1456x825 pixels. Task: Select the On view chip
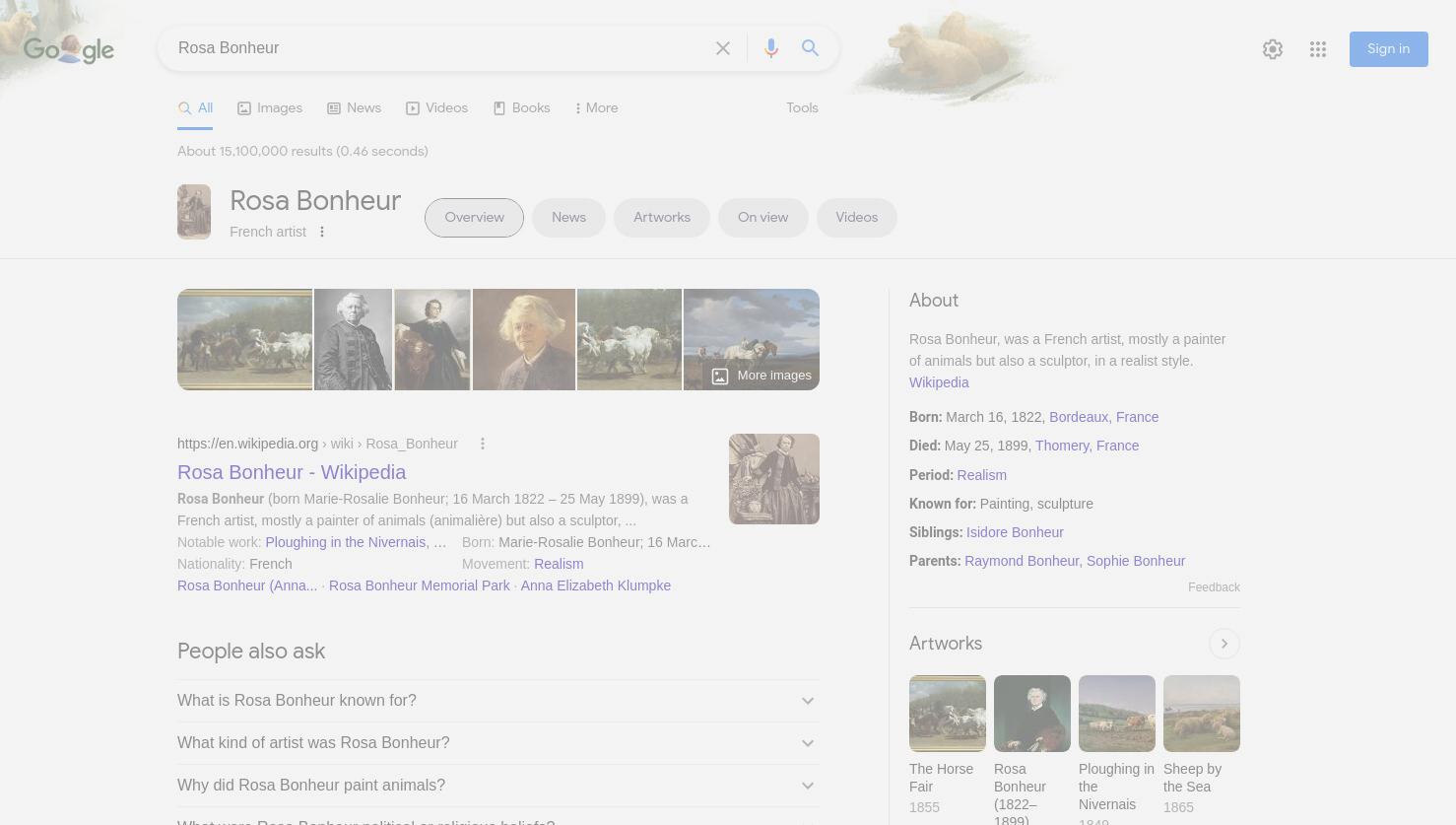point(762,218)
